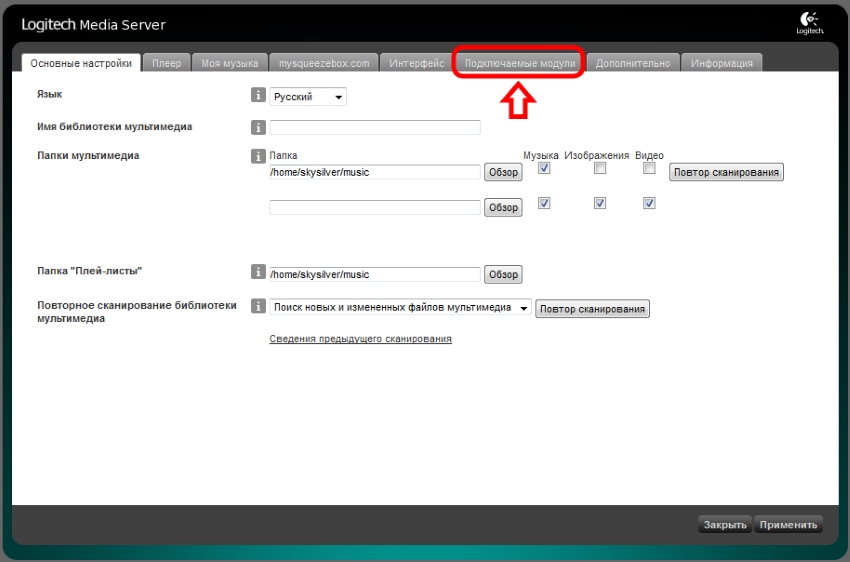Check Видео for /home/skysilver/music folder
Viewport: 850px width, 562px height.
[649, 168]
